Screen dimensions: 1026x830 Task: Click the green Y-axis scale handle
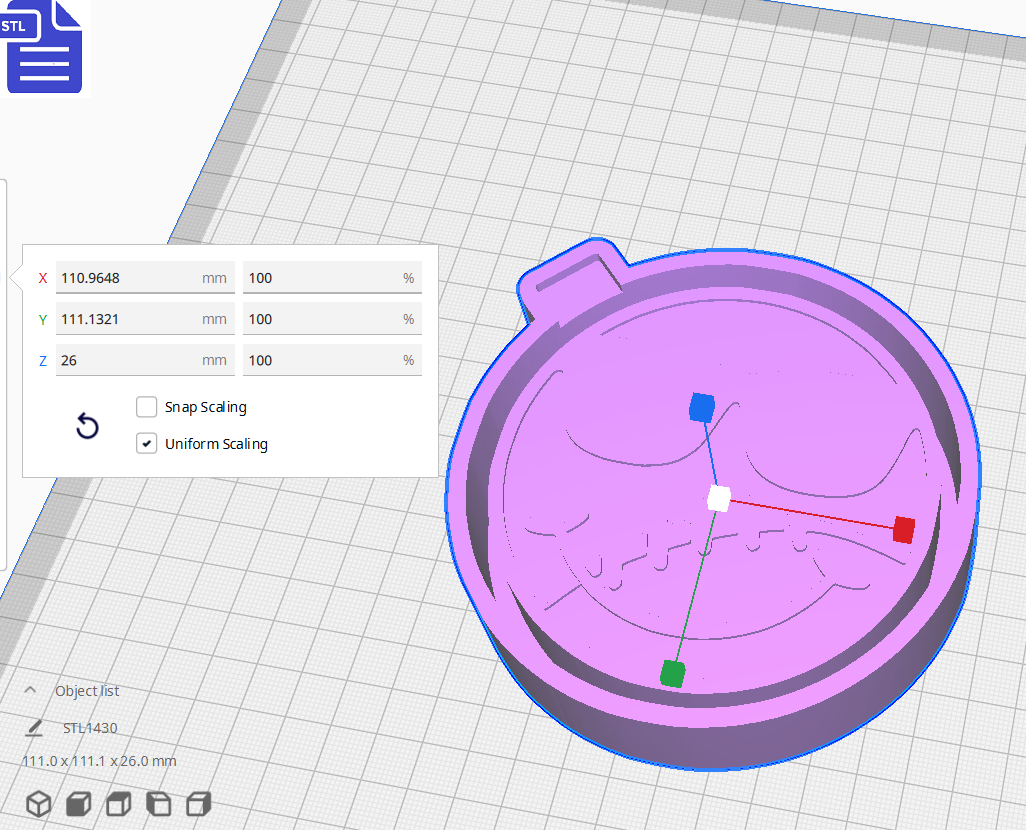pyautogui.click(x=671, y=674)
